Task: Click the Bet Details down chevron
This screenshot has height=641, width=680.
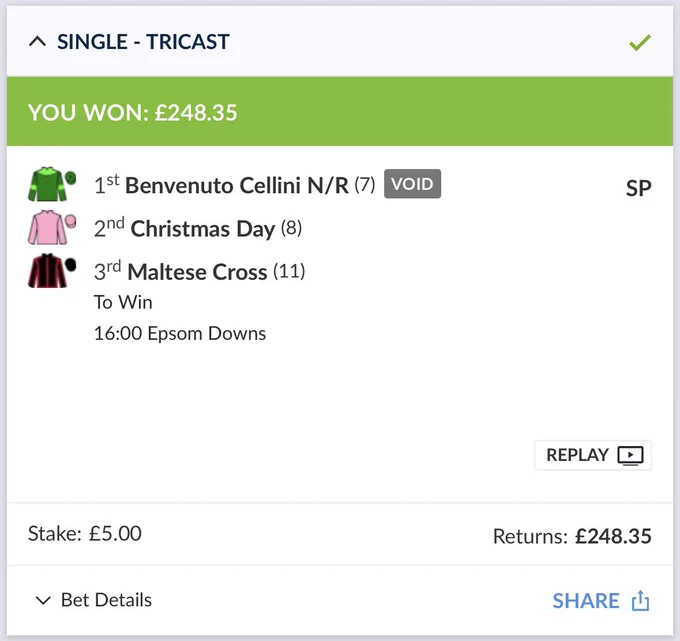Action: coord(43,601)
